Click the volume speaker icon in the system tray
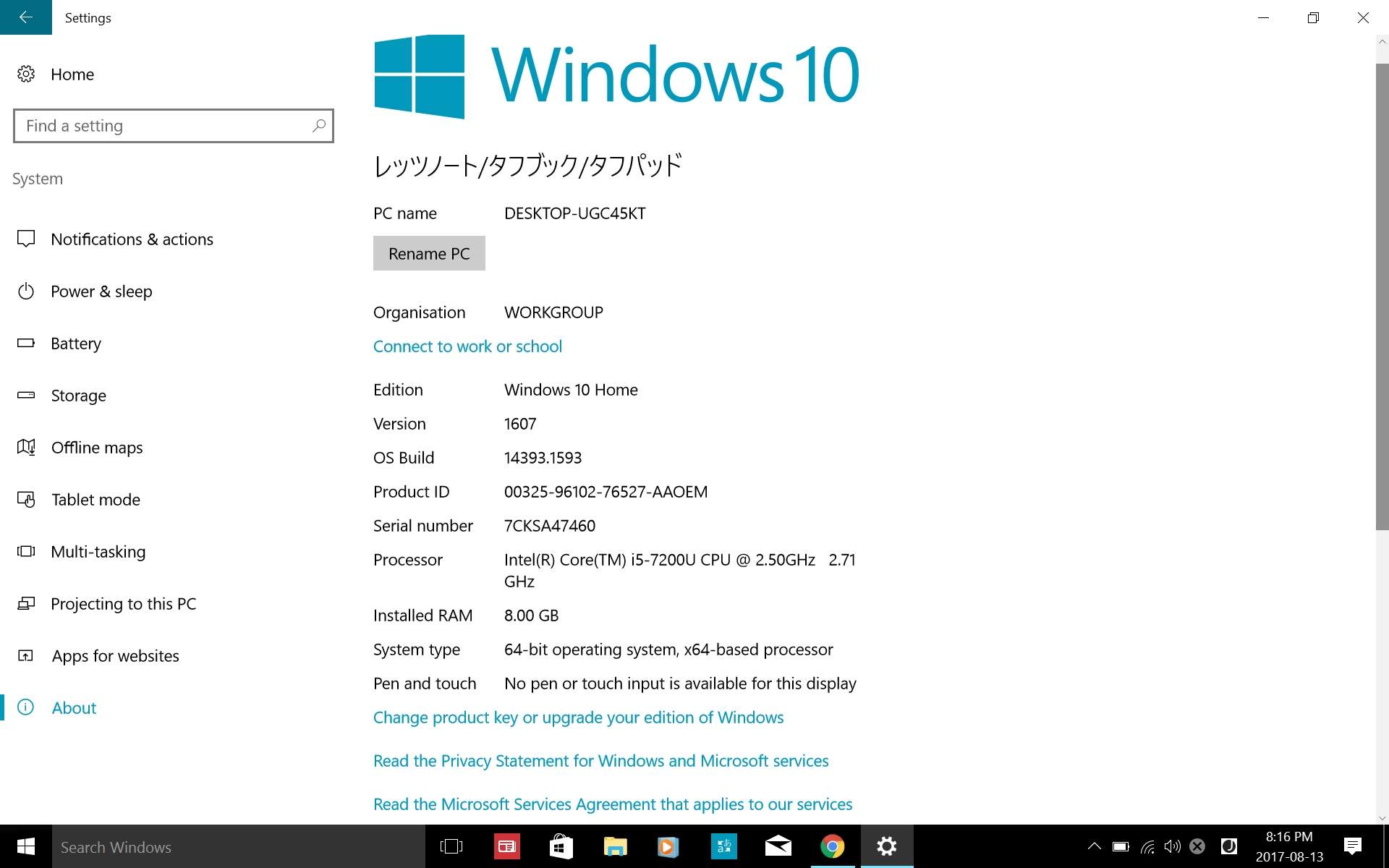Screen dimensions: 1389x868 pos(1172,846)
